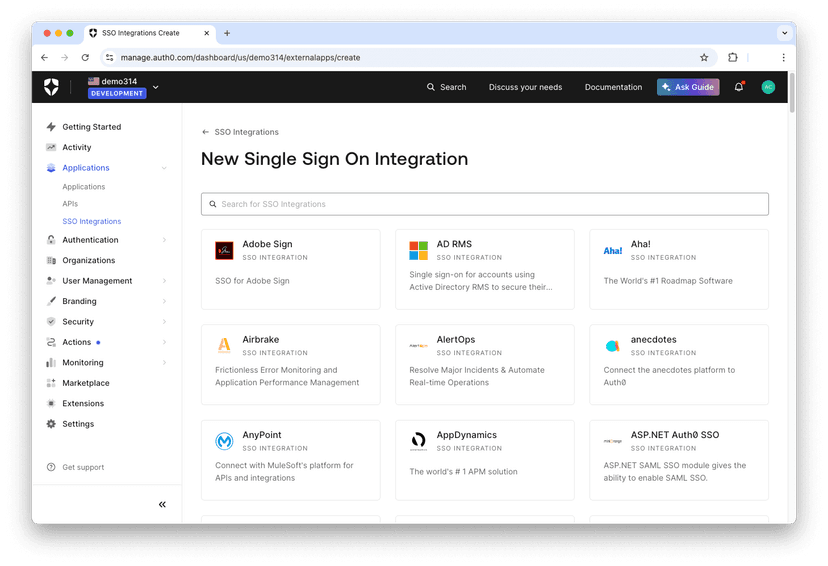Expand the Security section chevron

[x=164, y=322]
